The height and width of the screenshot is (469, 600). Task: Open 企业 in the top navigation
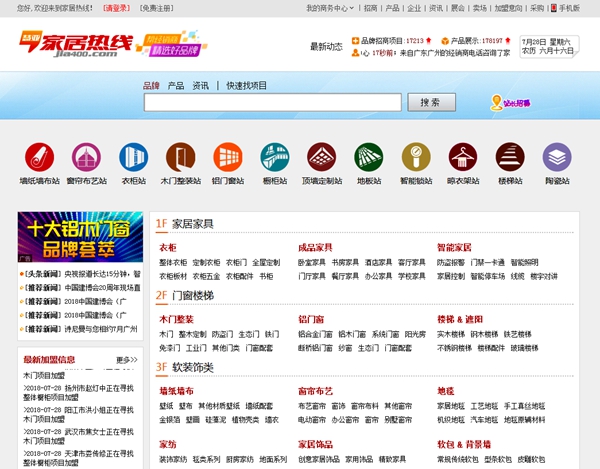coord(414,8)
